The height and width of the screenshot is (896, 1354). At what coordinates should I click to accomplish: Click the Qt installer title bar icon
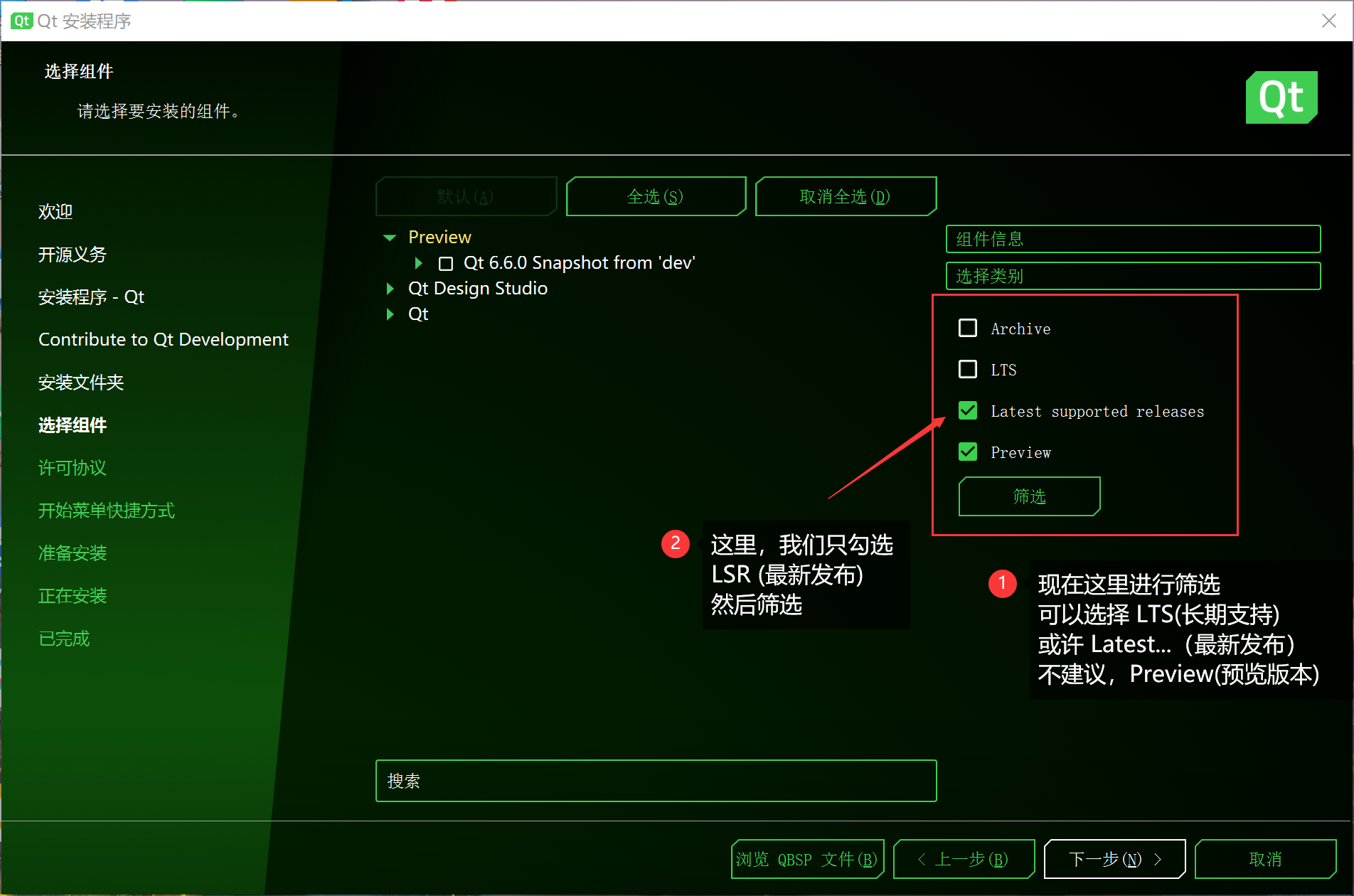coord(21,21)
